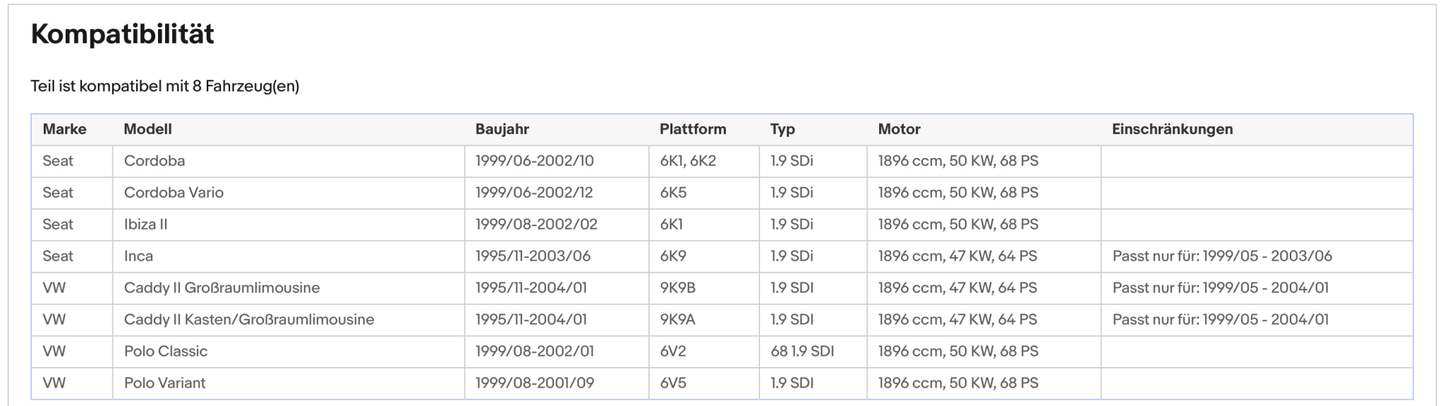Screen dimensions: 1445x406
Task: Click the Caddy II Kasten/Großraumlimousine cell
Action: point(249,320)
